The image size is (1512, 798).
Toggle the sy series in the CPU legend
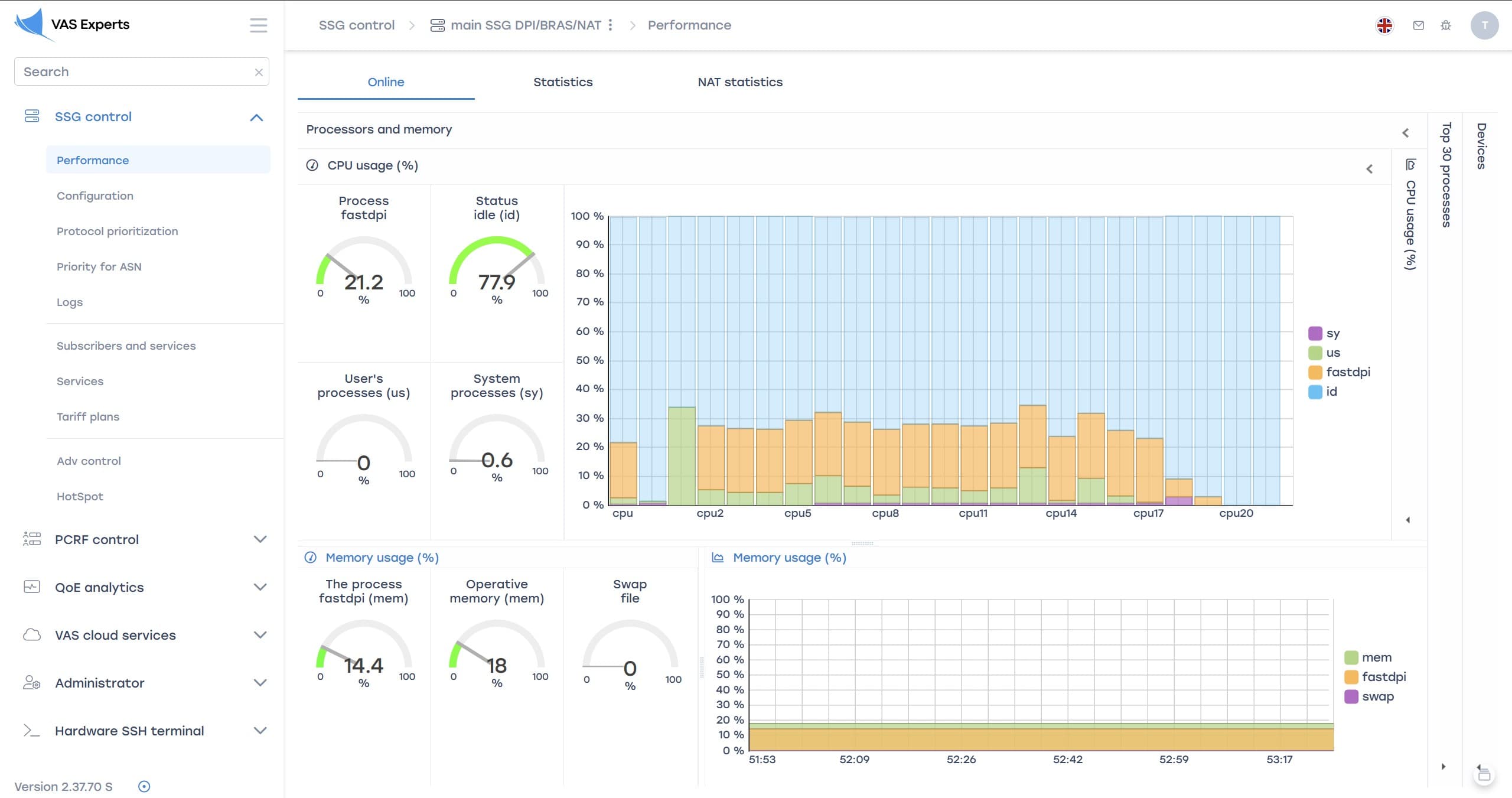click(1324, 333)
